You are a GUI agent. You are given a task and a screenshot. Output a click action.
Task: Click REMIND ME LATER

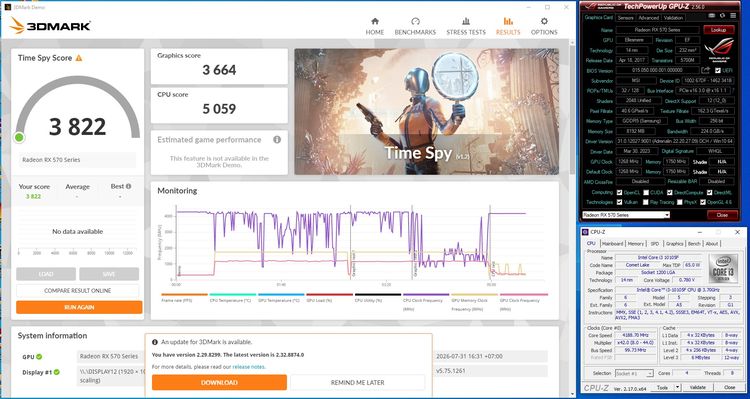coord(357,382)
